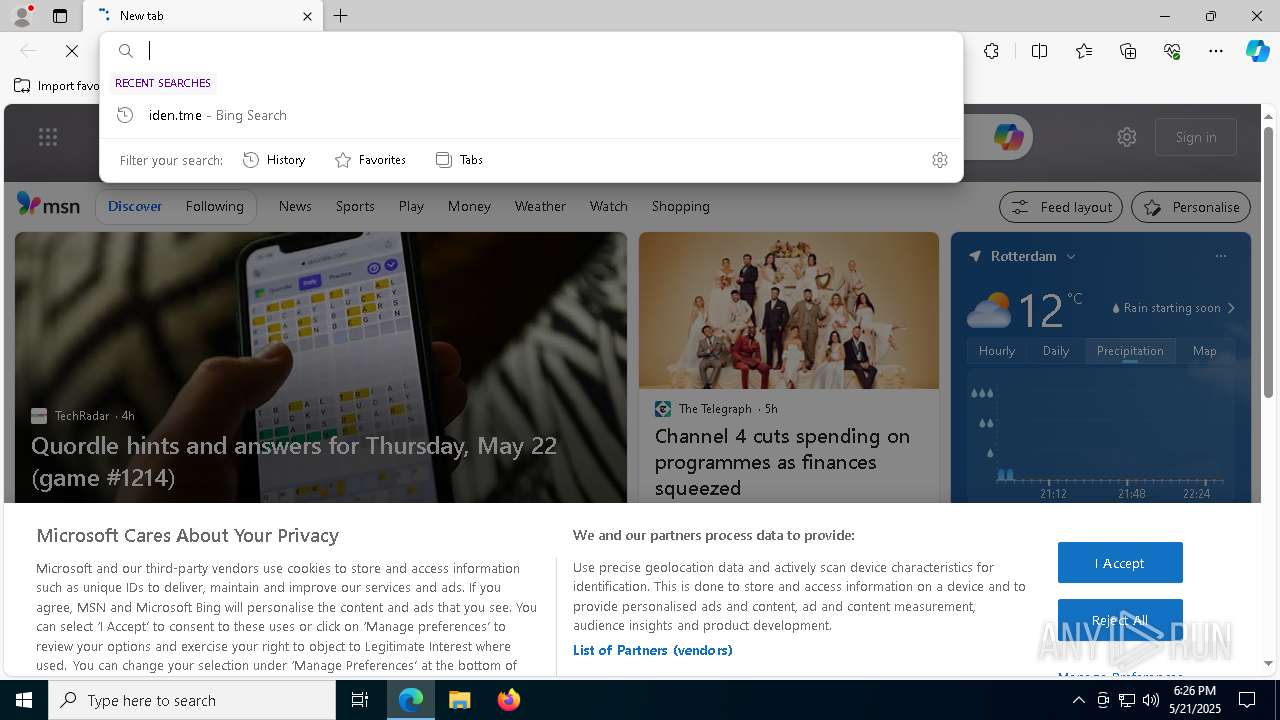Open volume control in tray
The height and width of the screenshot is (720, 1280).
click(1150, 700)
